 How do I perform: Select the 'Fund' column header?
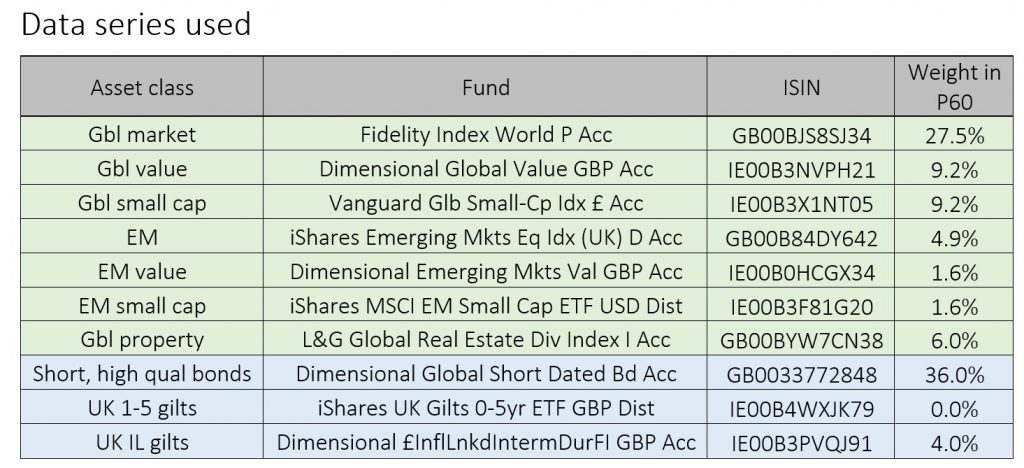coord(485,87)
